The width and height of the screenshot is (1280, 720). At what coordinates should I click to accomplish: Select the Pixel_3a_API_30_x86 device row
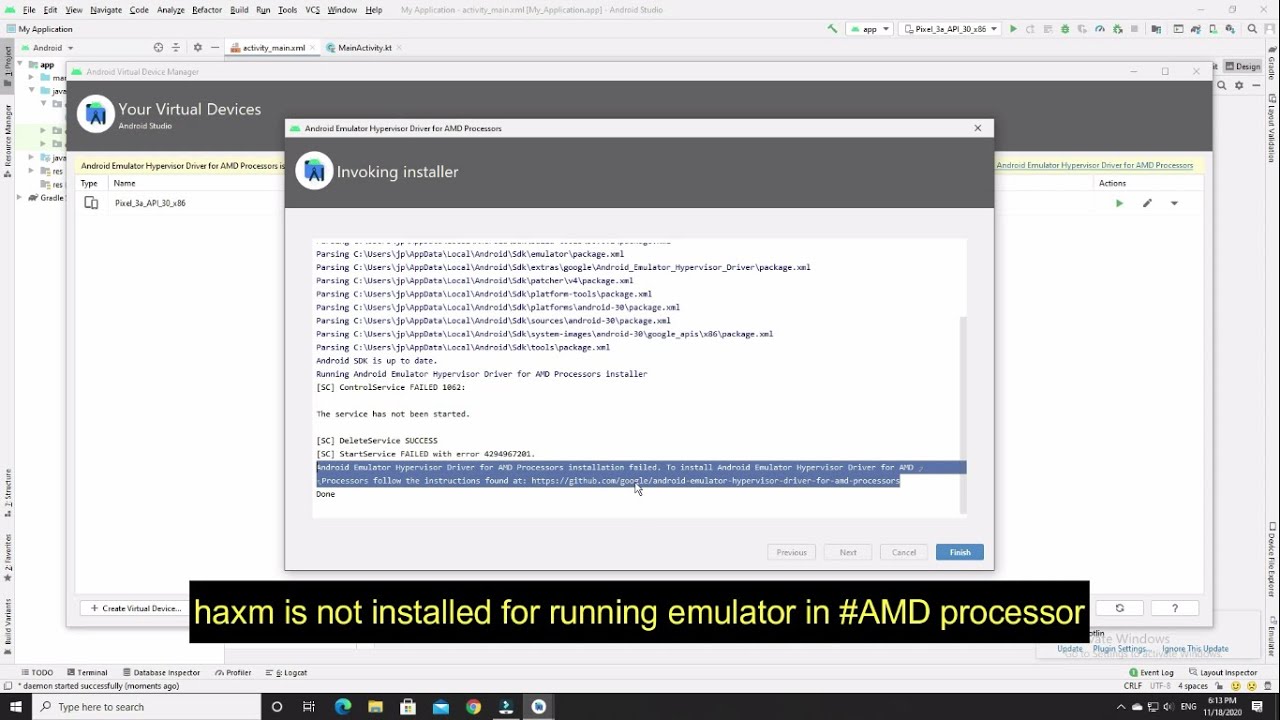point(640,203)
